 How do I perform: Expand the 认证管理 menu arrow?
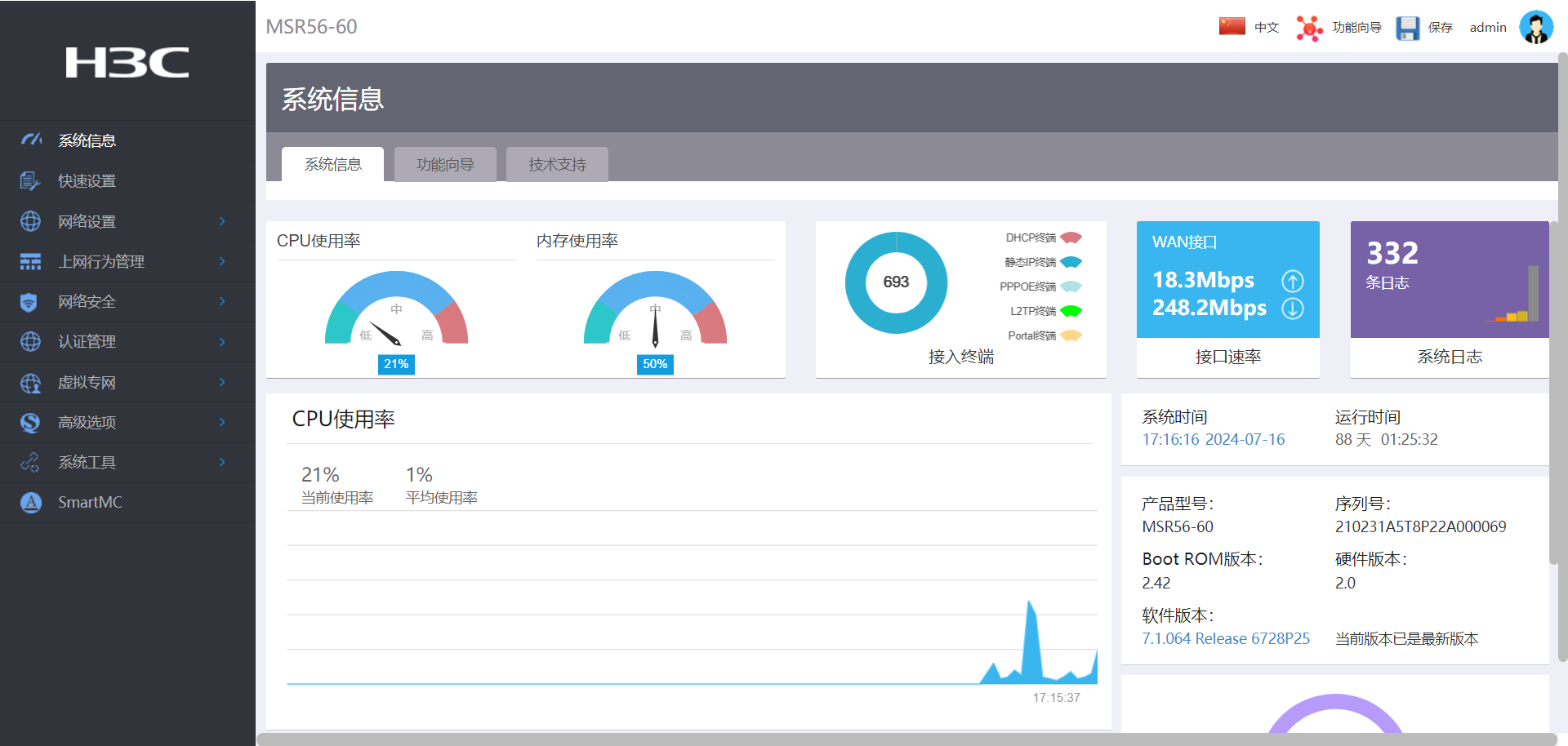point(222,342)
